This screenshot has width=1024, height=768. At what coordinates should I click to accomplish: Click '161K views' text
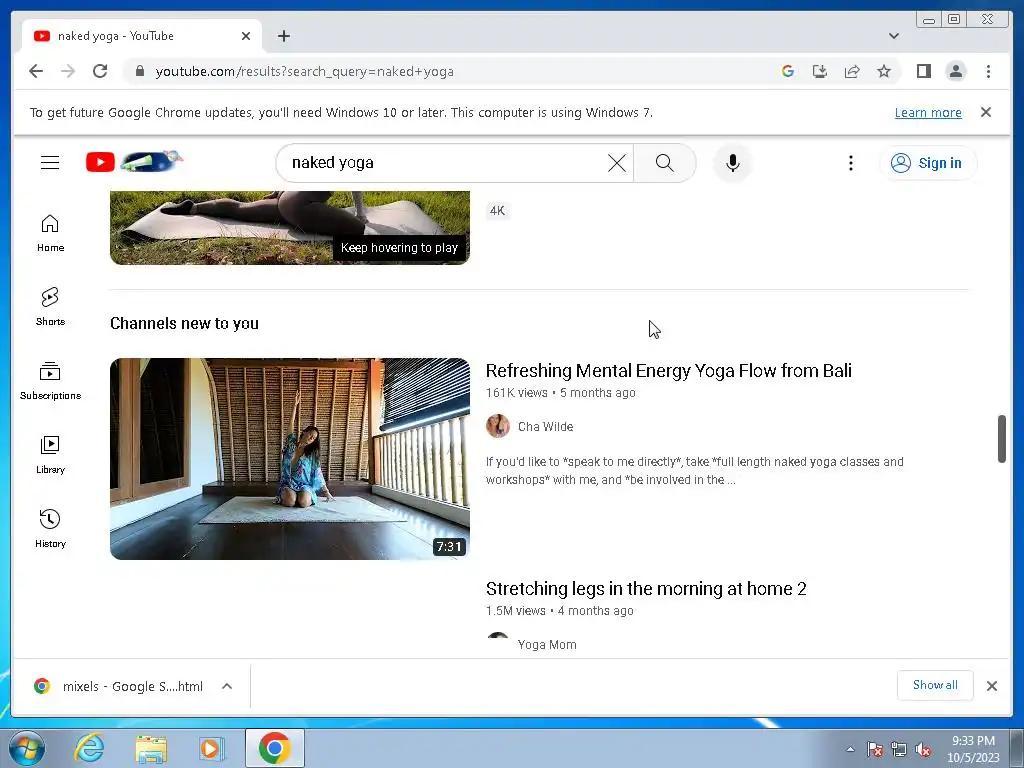516,392
